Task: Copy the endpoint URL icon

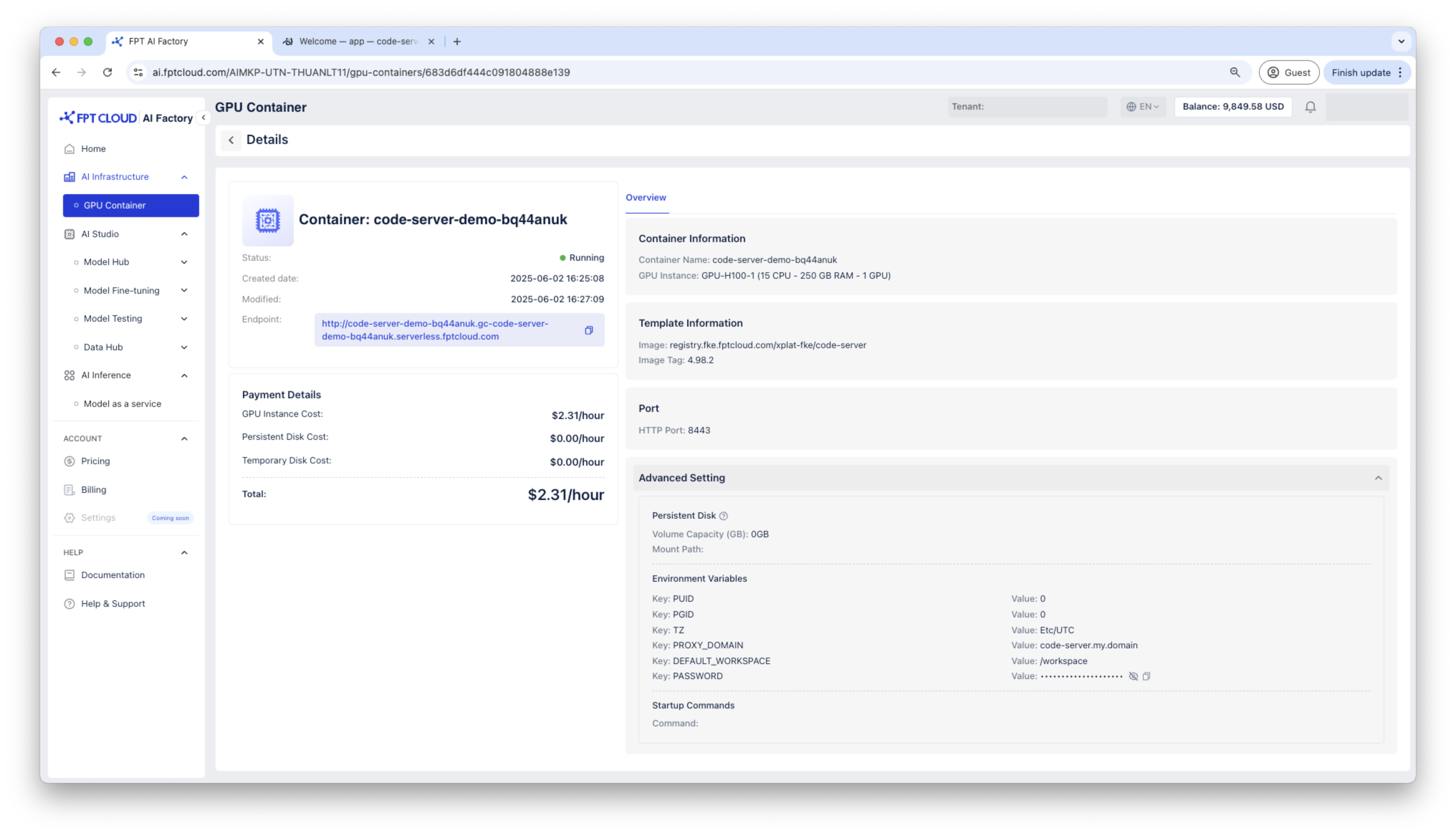Action: point(589,330)
